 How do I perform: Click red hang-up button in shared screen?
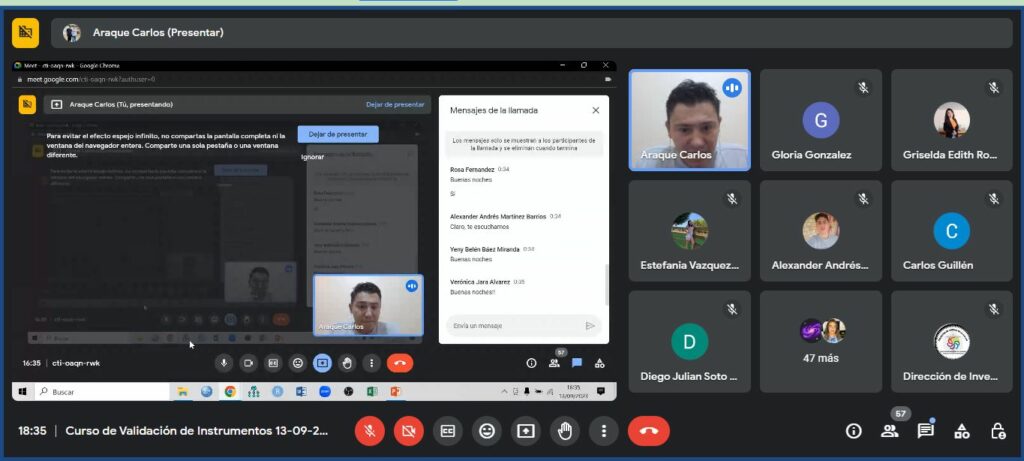[400, 363]
